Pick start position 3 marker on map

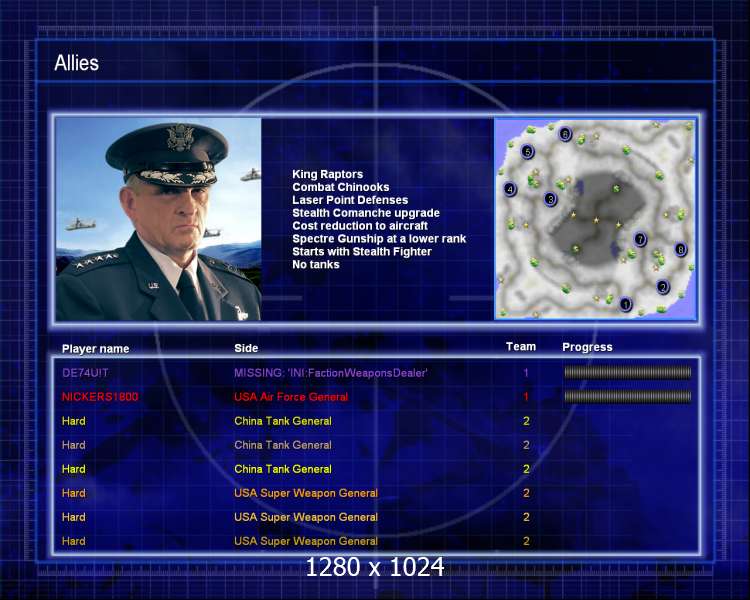551,199
